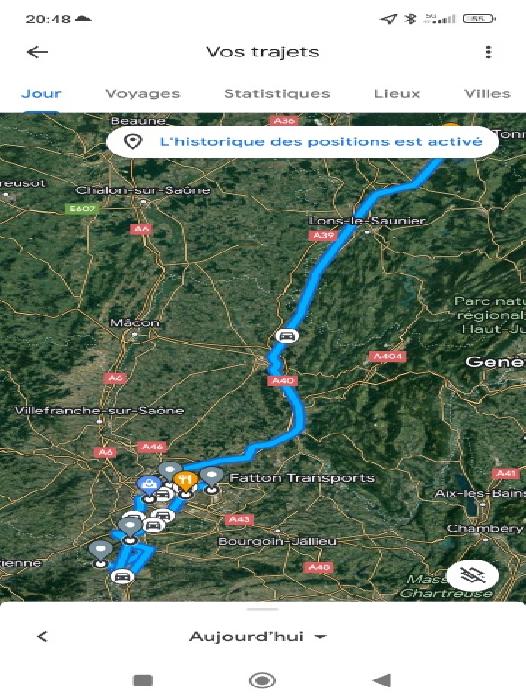Tap the location pin icon in banner
Viewport: 526px width, 700px height.
133,142
